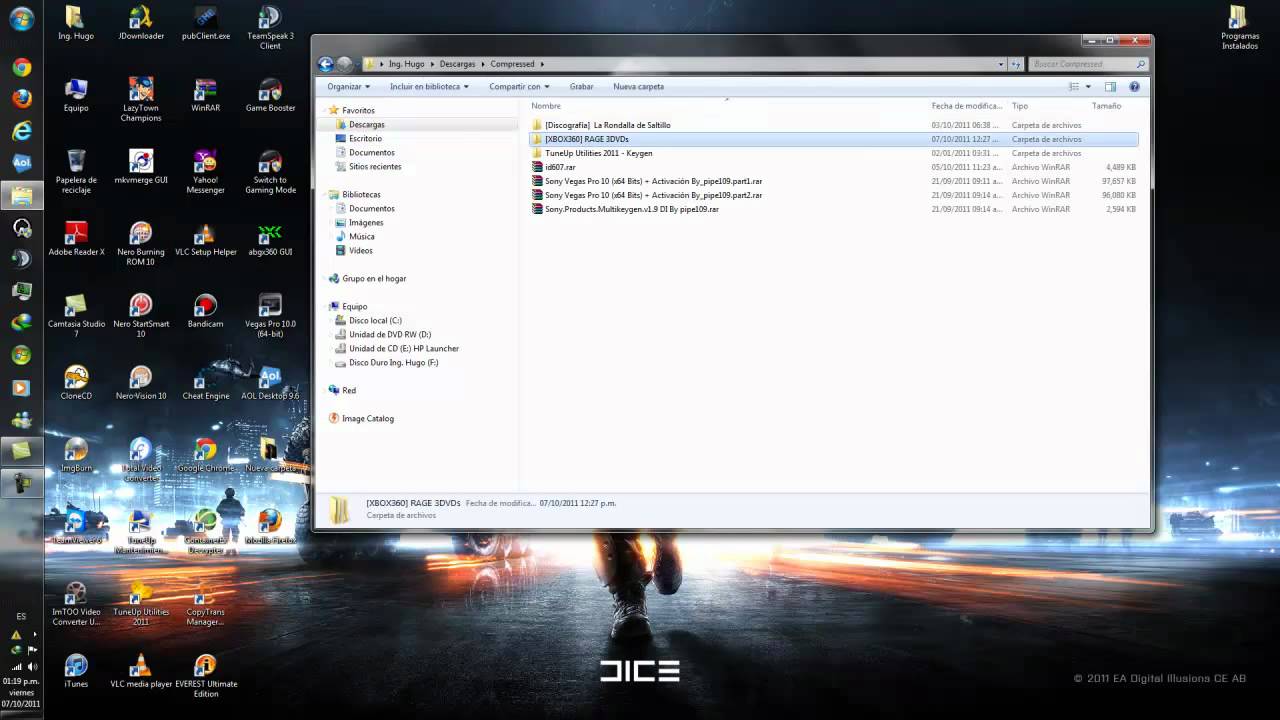This screenshot has height=720, width=1280.
Task: Select the Game Booster desktop icon
Action: pos(270,94)
